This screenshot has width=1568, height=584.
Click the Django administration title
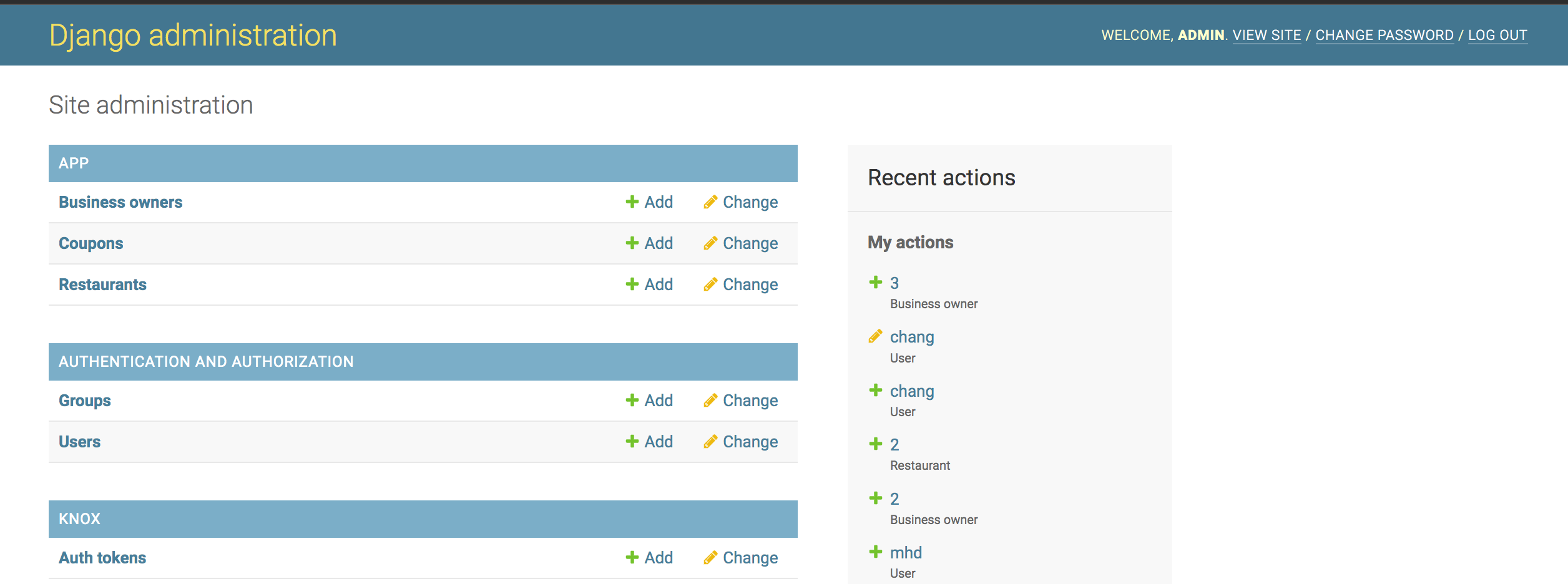pyautogui.click(x=193, y=36)
